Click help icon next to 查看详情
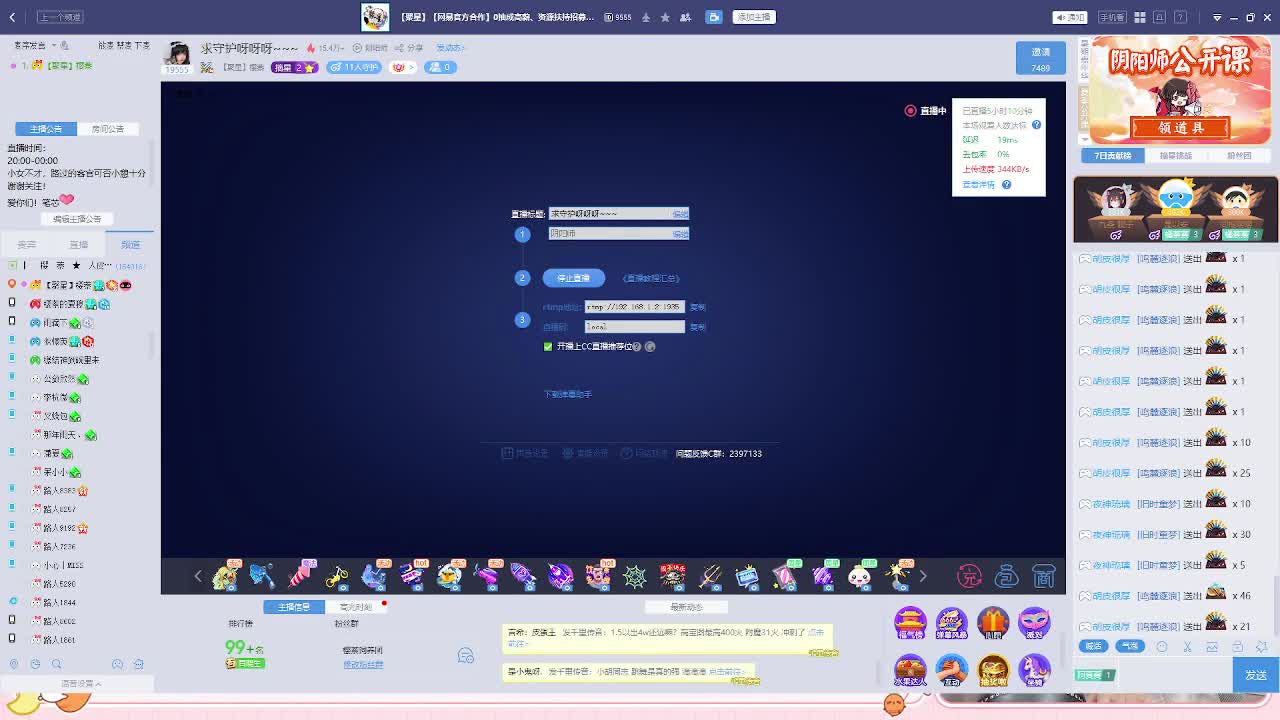The image size is (1280, 720). pos(1006,184)
